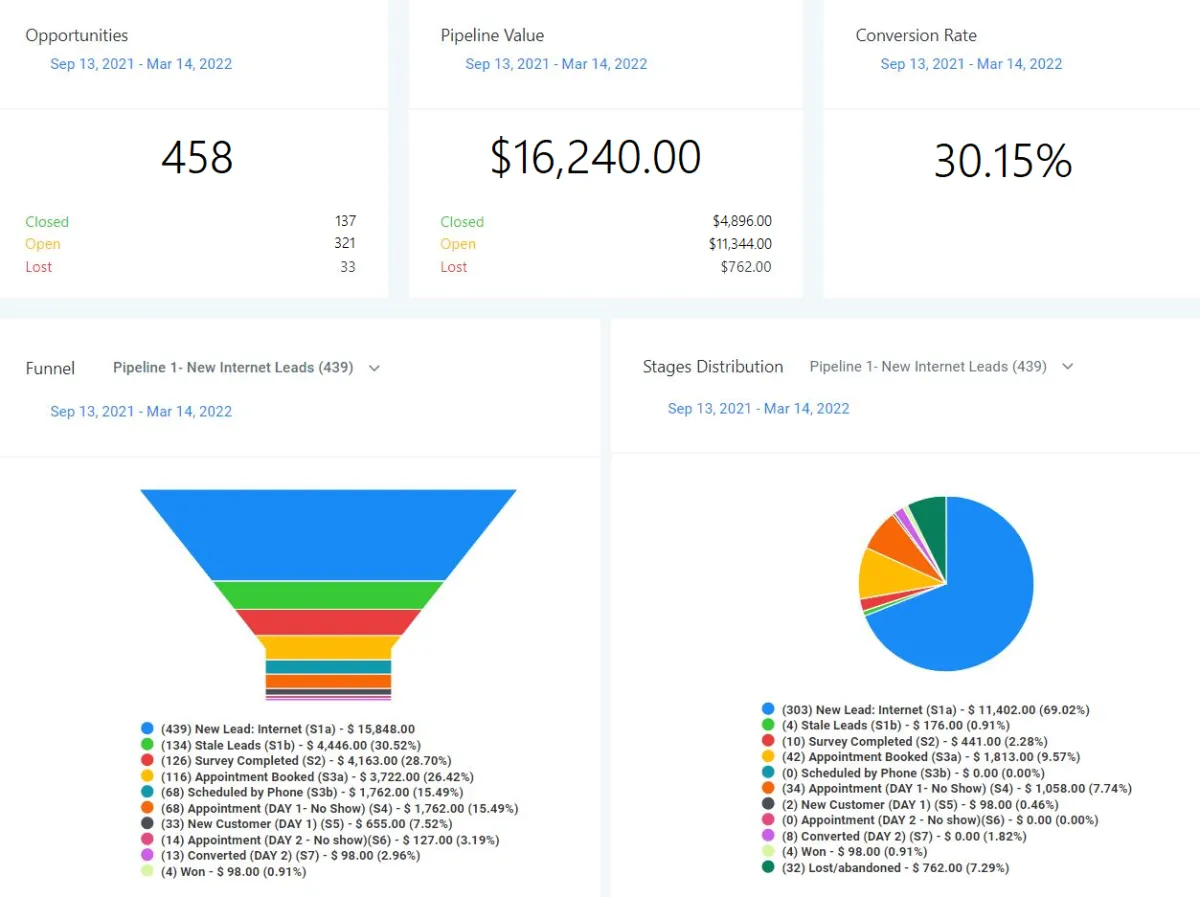Toggle orange swatch for (34) Appointment DAY 1

[x=768, y=788]
